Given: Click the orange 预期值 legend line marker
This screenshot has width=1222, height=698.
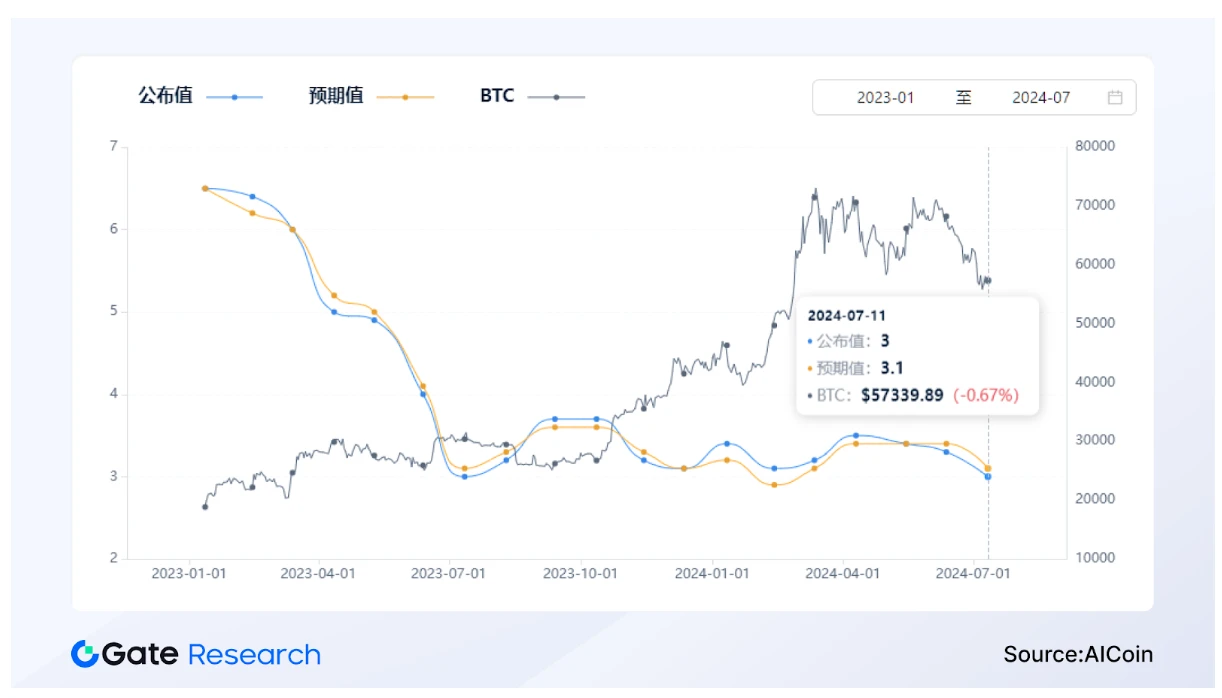Looking at the screenshot, I should click(405, 97).
